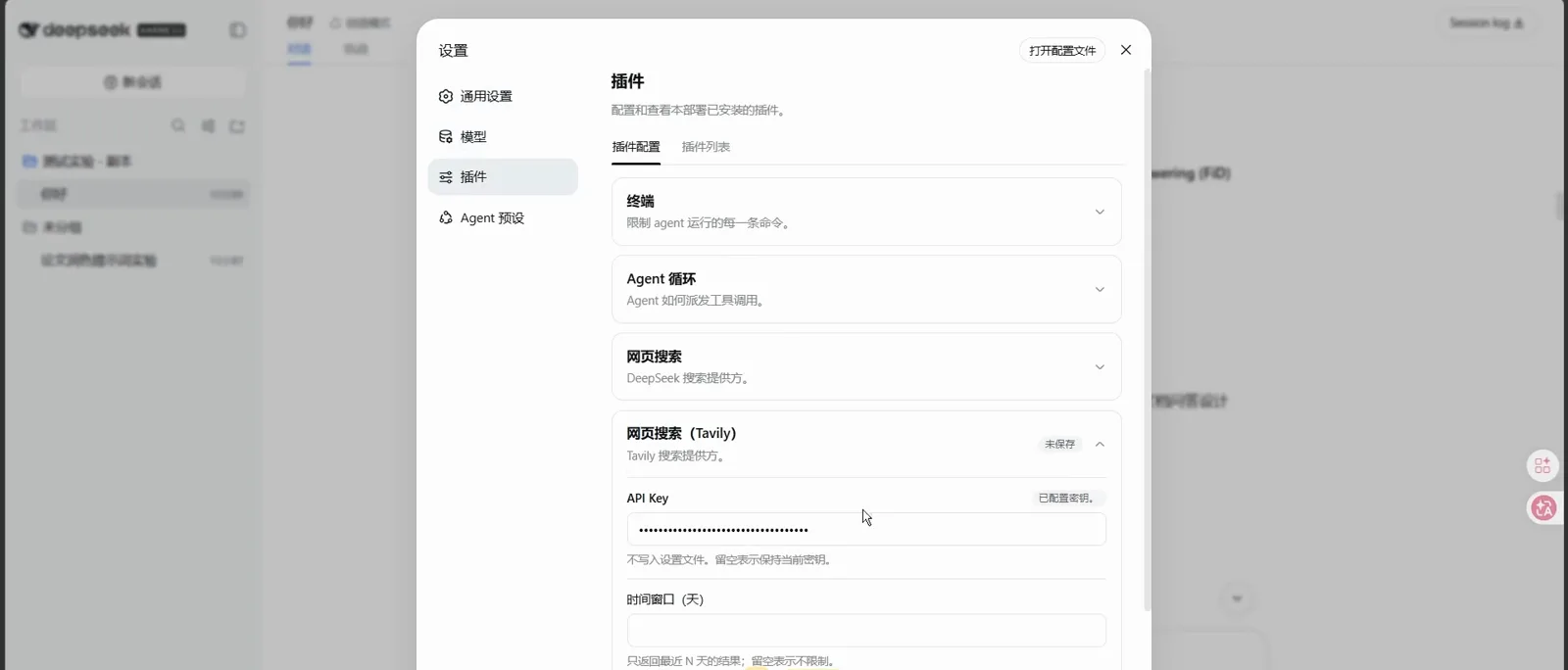1568x670 pixels.
Task: Click the 未保存 status badge
Action: point(1059,445)
